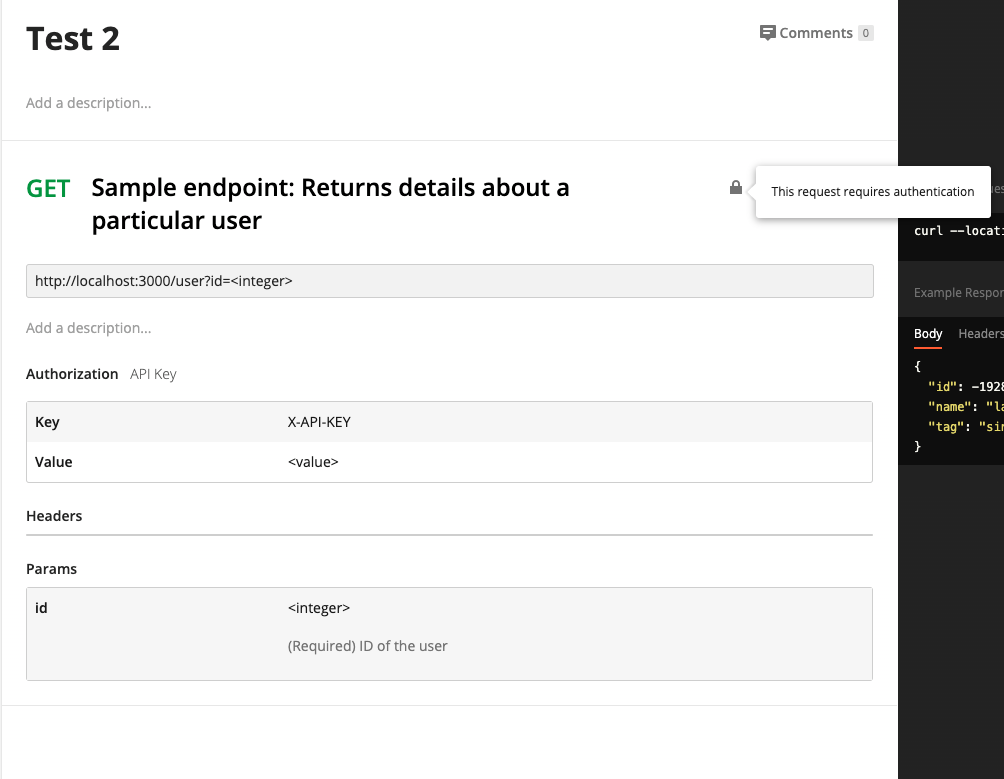Click the Comments counter badge showing 0
This screenshot has width=1004, height=779.
[x=868, y=32]
